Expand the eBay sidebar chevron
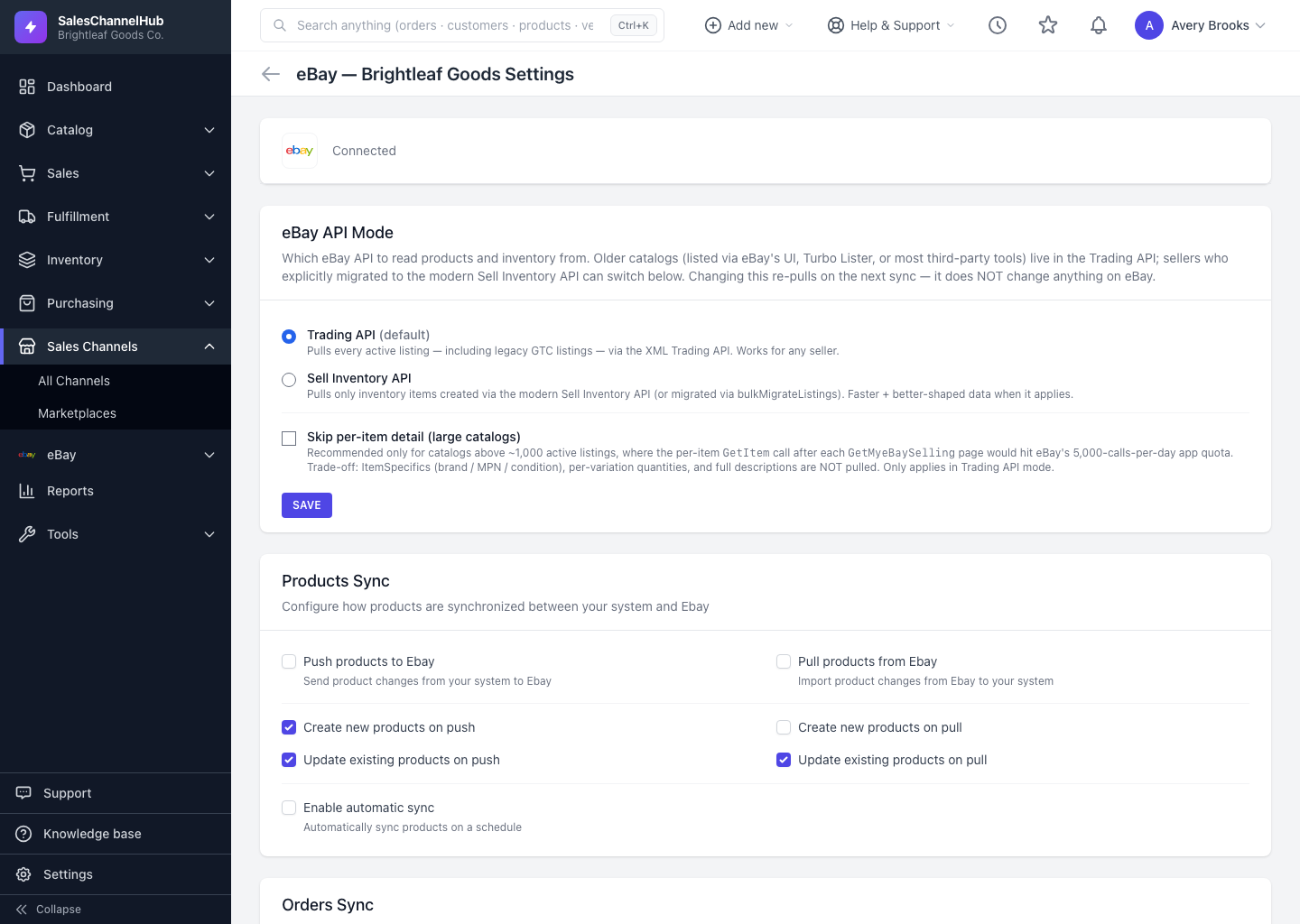Viewport: 1300px width, 924px height. 209,455
